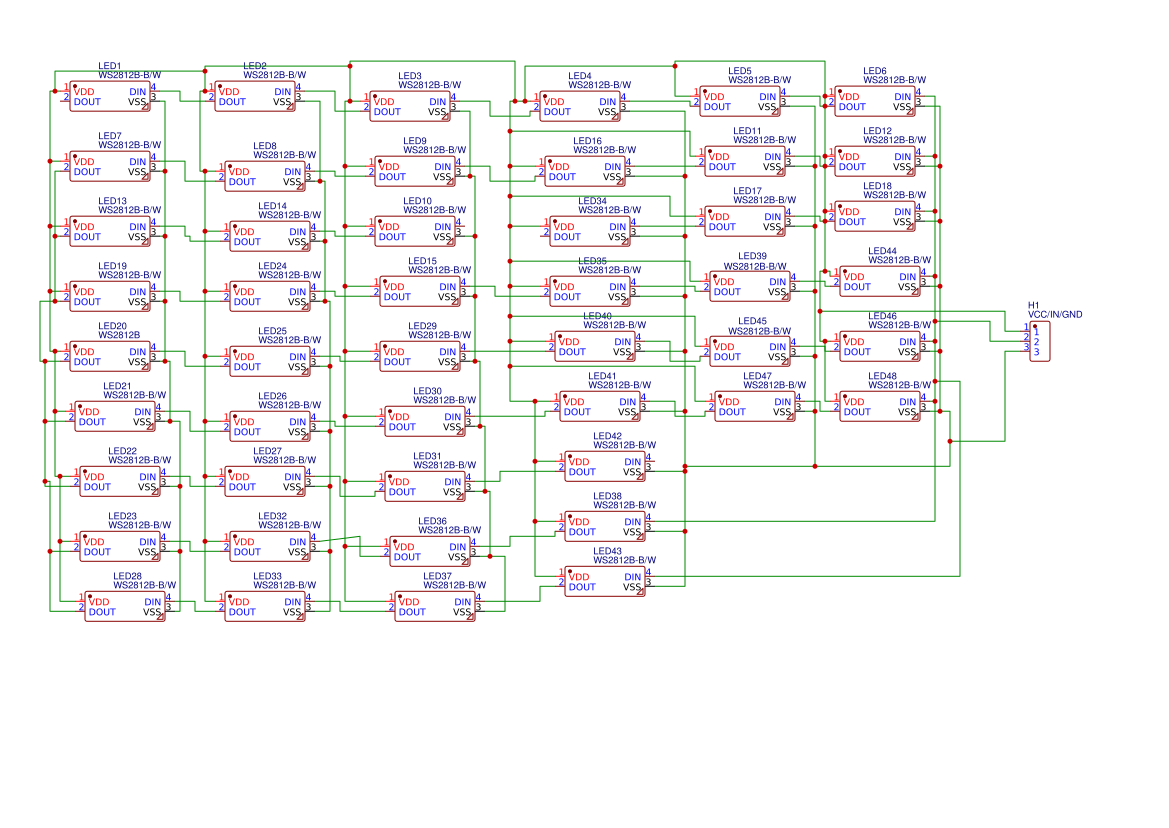Click the LED47 designator label
The height and width of the screenshot is (828, 1169).
[757, 376]
